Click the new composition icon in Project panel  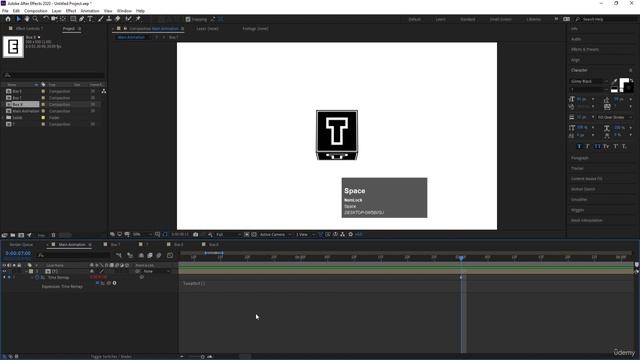21,235
